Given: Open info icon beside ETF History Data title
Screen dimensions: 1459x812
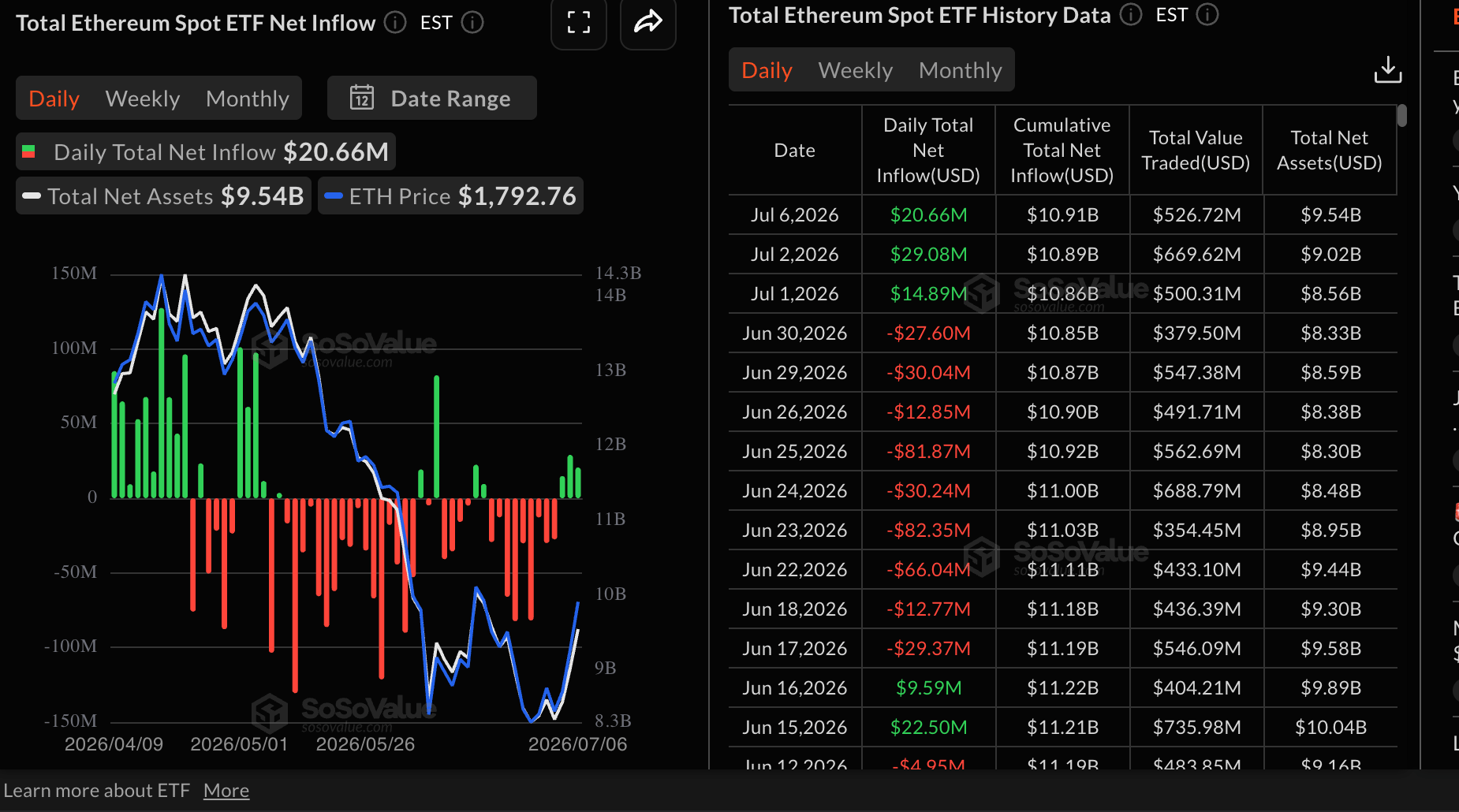Looking at the screenshot, I should pyautogui.click(x=1131, y=15).
